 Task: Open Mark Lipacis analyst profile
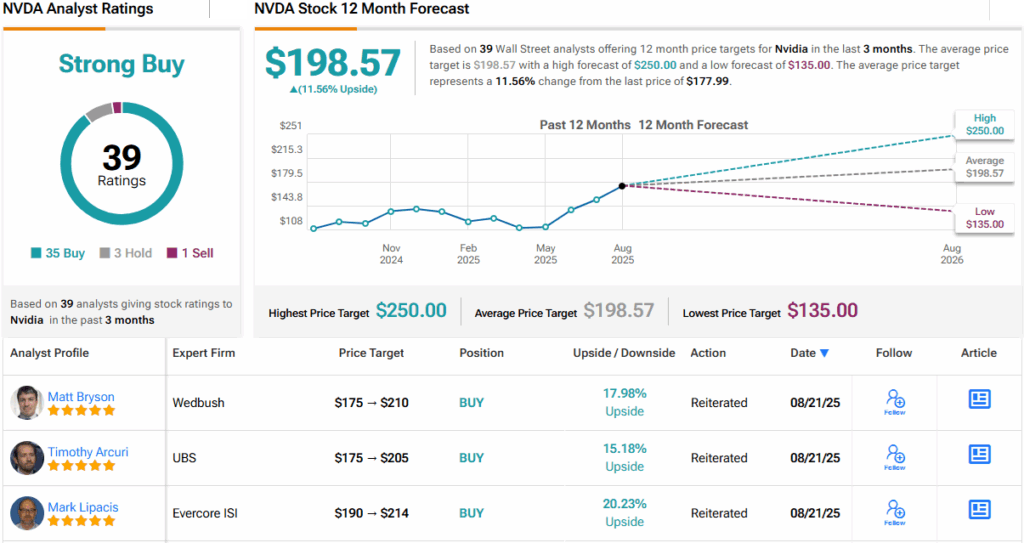[83, 507]
